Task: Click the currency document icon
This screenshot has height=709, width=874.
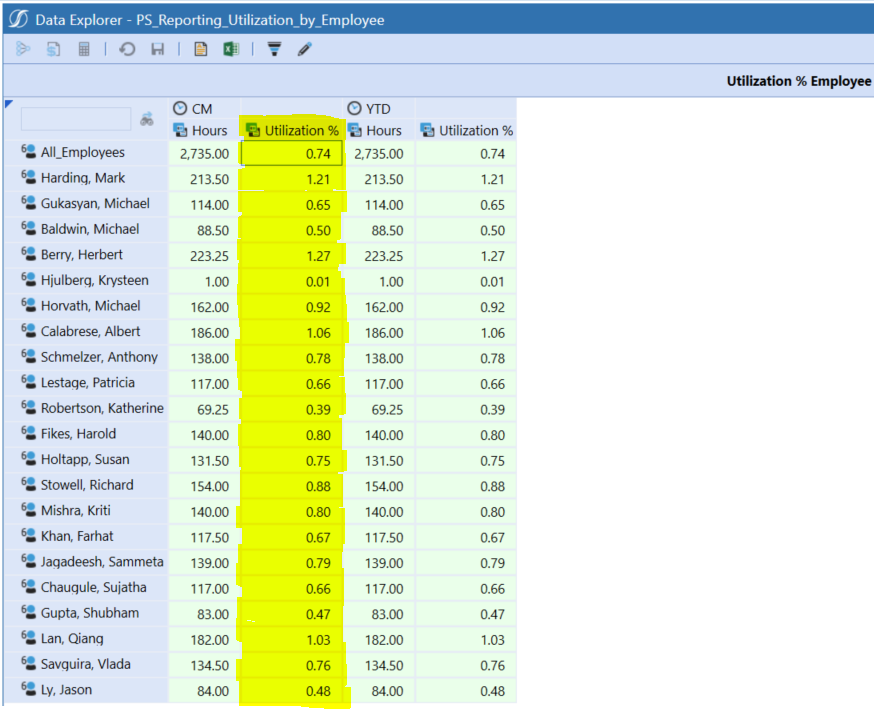Action: pyautogui.click(x=52, y=48)
